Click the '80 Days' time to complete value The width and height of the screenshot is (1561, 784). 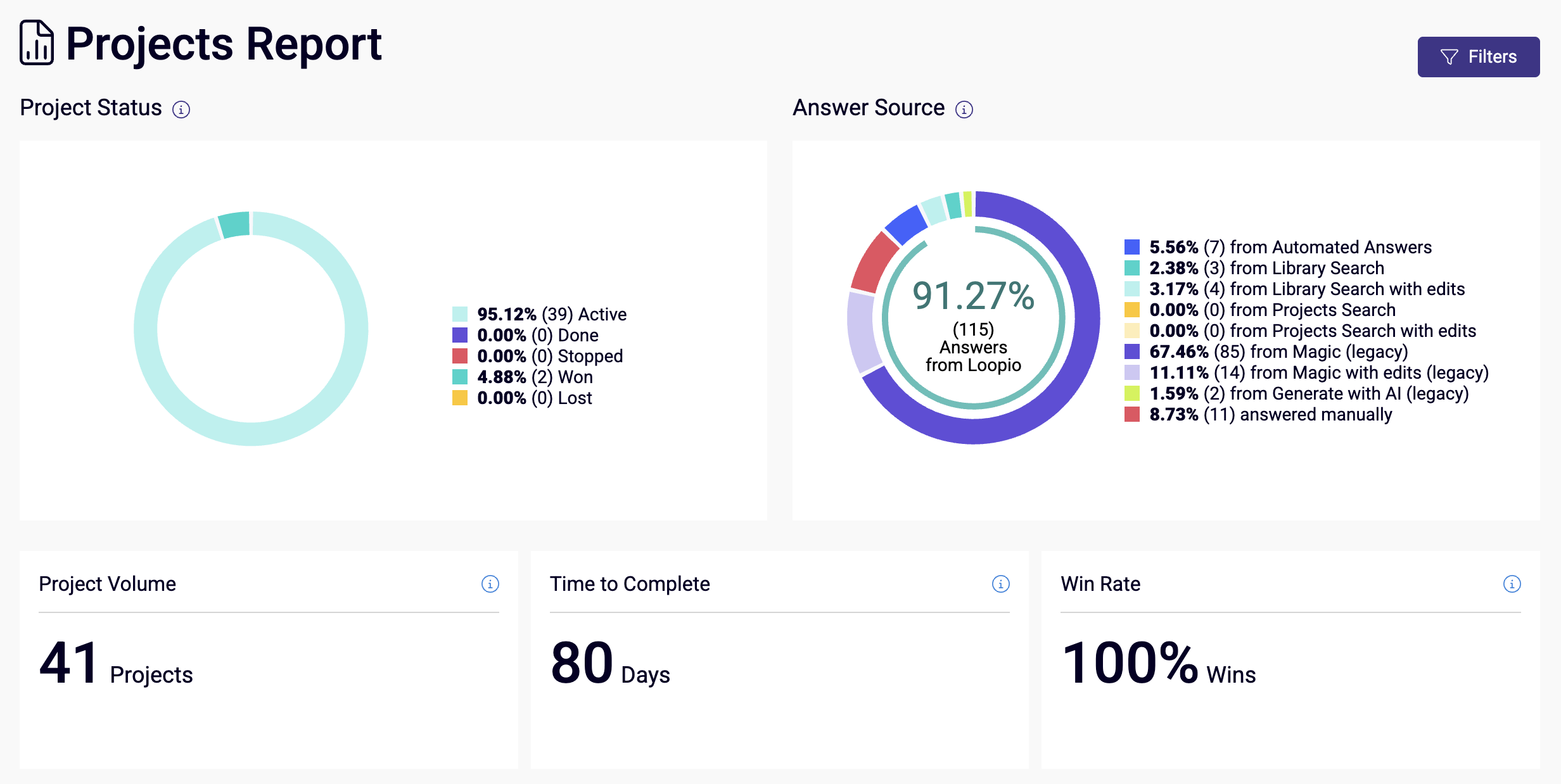click(610, 663)
